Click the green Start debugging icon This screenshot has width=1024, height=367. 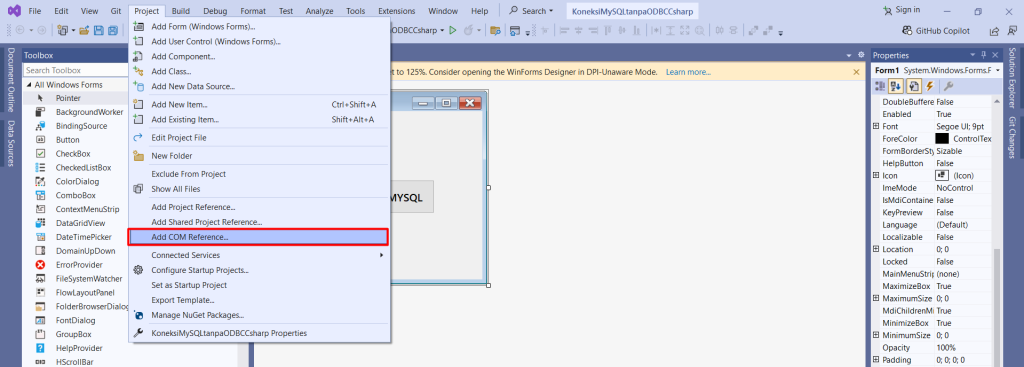pyautogui.click(x=453, y=31)
